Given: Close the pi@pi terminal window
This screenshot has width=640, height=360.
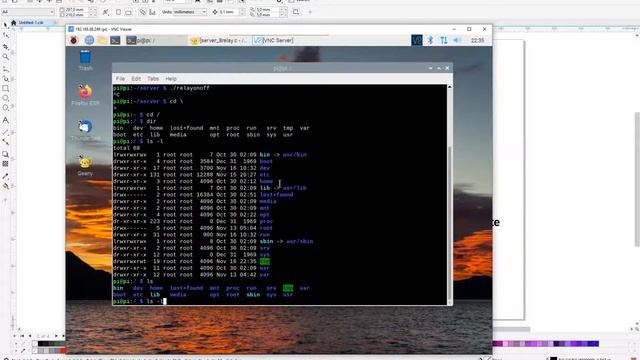Looking at the screenshot, I should click(447, 68).
